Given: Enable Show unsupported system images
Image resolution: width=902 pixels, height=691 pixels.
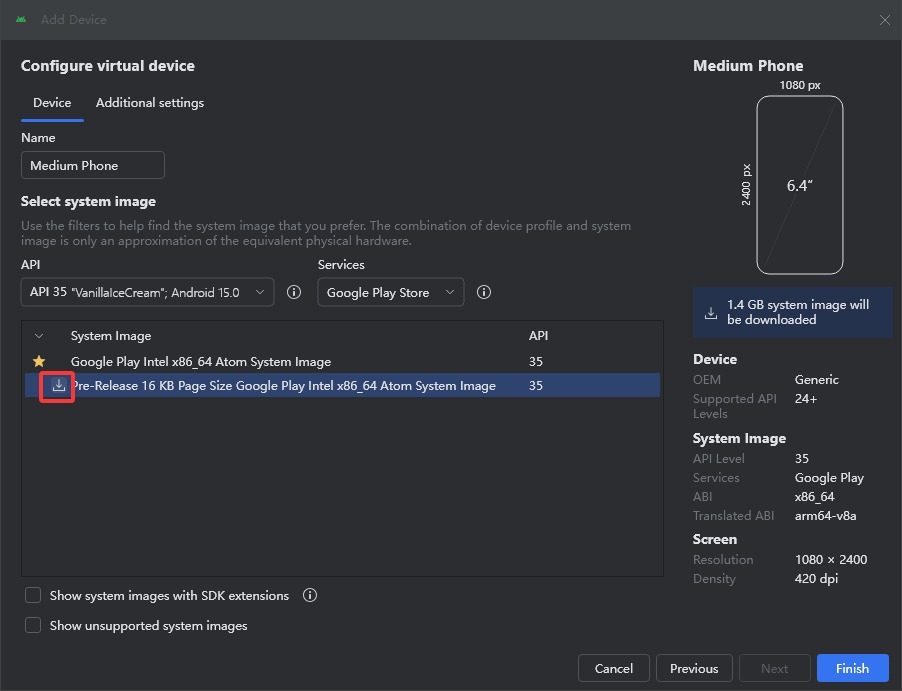Looking at the screenshot, I should 33,625.
